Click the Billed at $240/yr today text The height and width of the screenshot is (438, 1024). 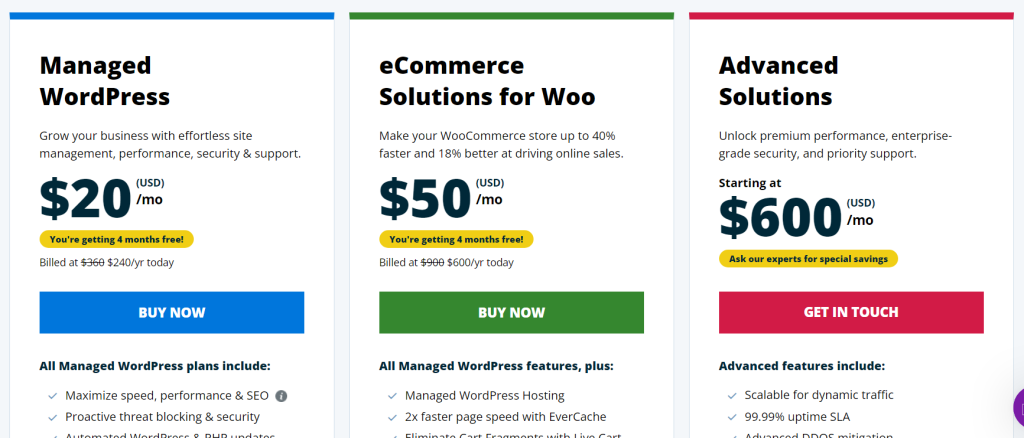(107, 262)
